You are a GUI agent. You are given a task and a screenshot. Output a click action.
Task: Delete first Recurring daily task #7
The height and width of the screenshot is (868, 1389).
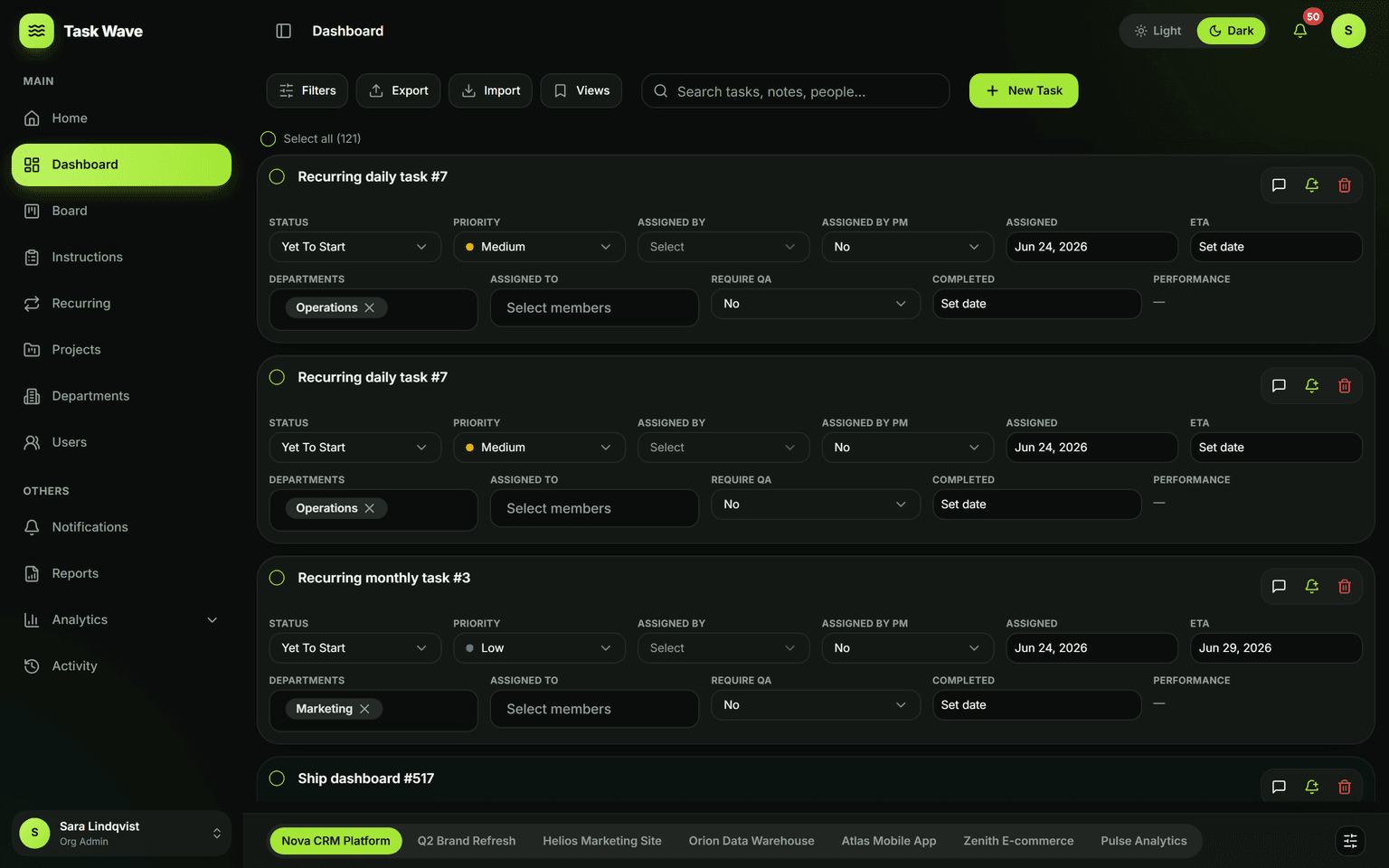pyautogui.click(x=1345, y=185)
